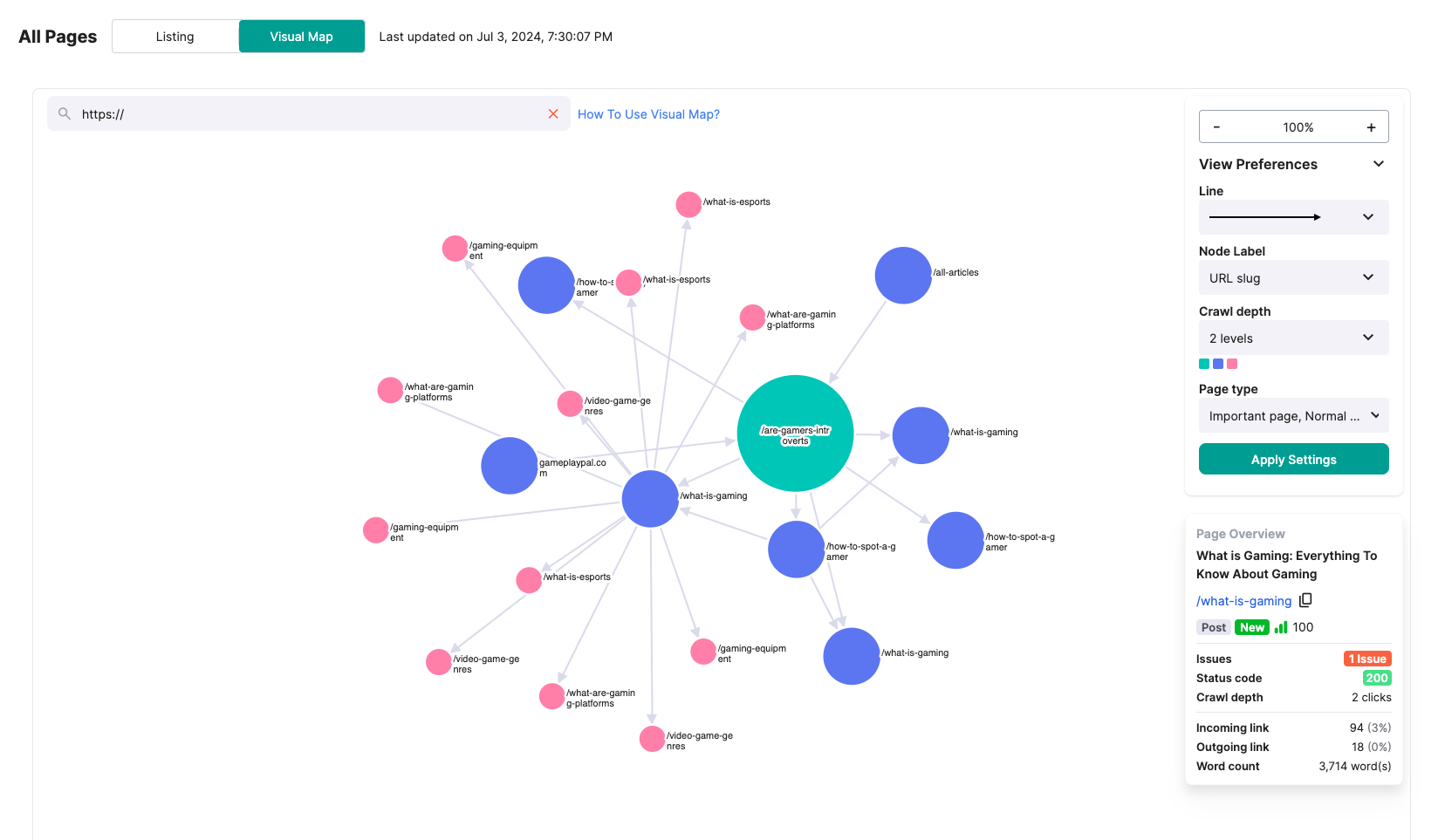Screen dimensions: 1445x840
Task: Click the 100% zoom level value
Action: point(1298,127)
